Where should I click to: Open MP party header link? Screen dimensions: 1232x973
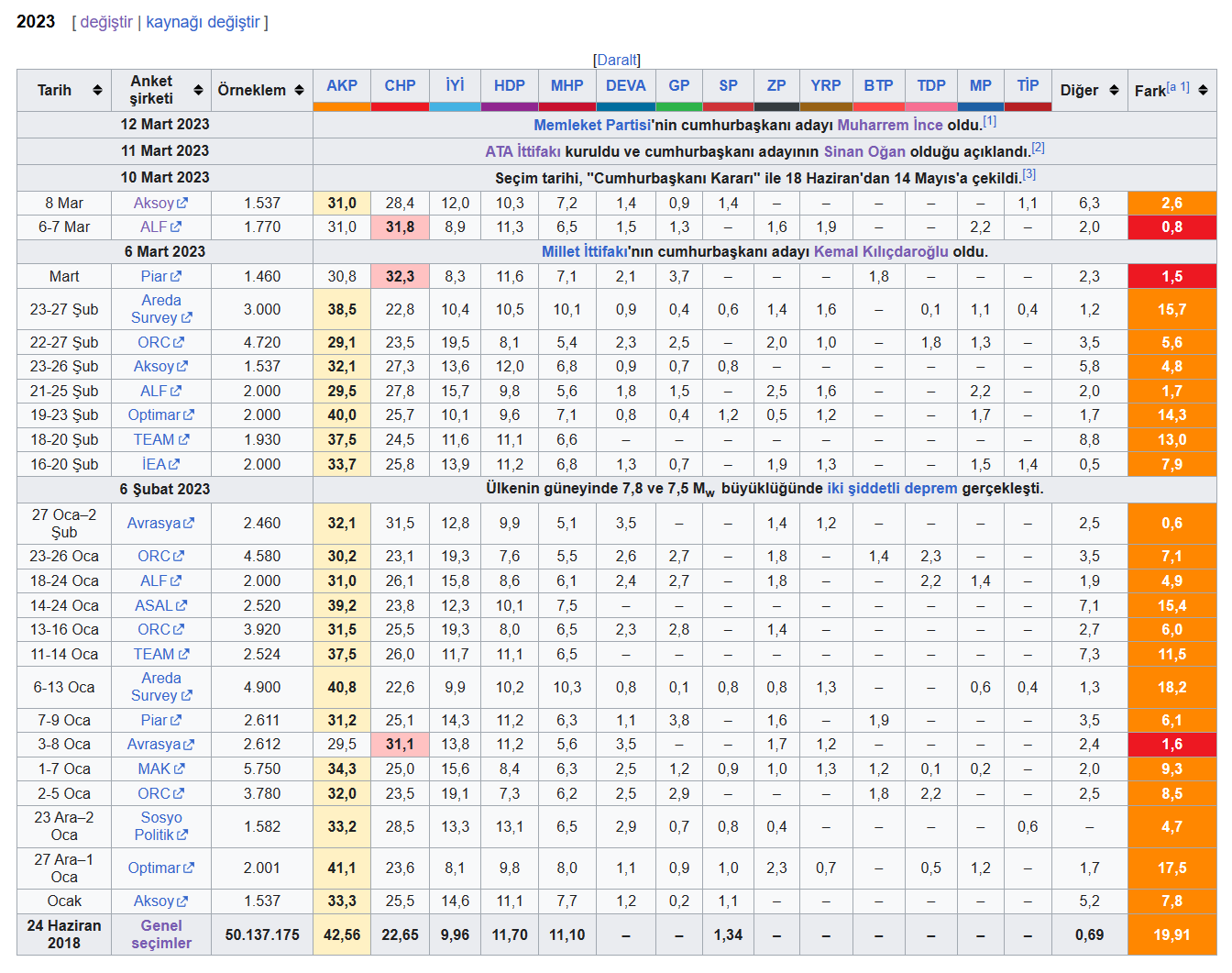tap(981, 85)
